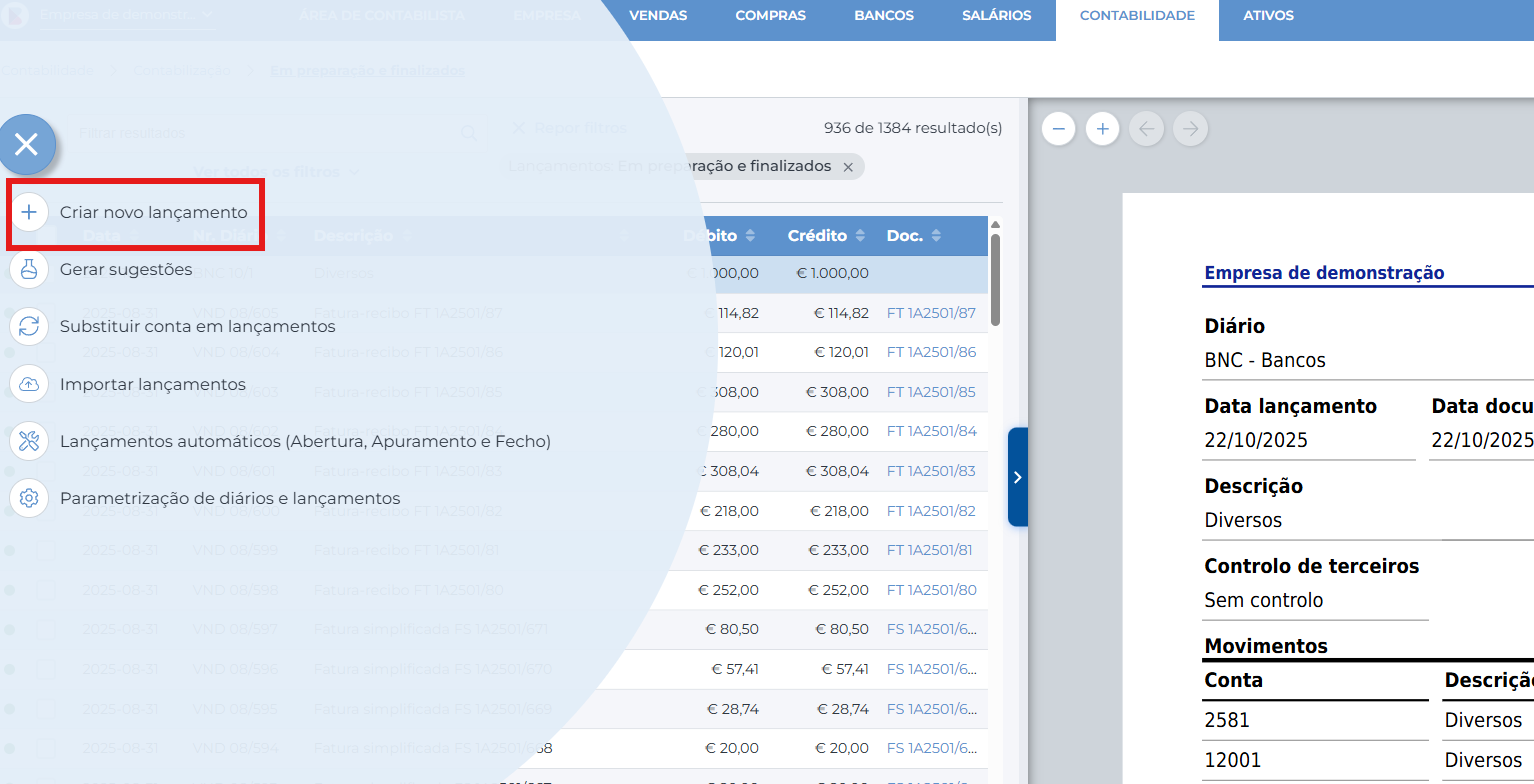Collapse the preview panel with side chevron
1534x784 pixels.
tap(1017, 477)
